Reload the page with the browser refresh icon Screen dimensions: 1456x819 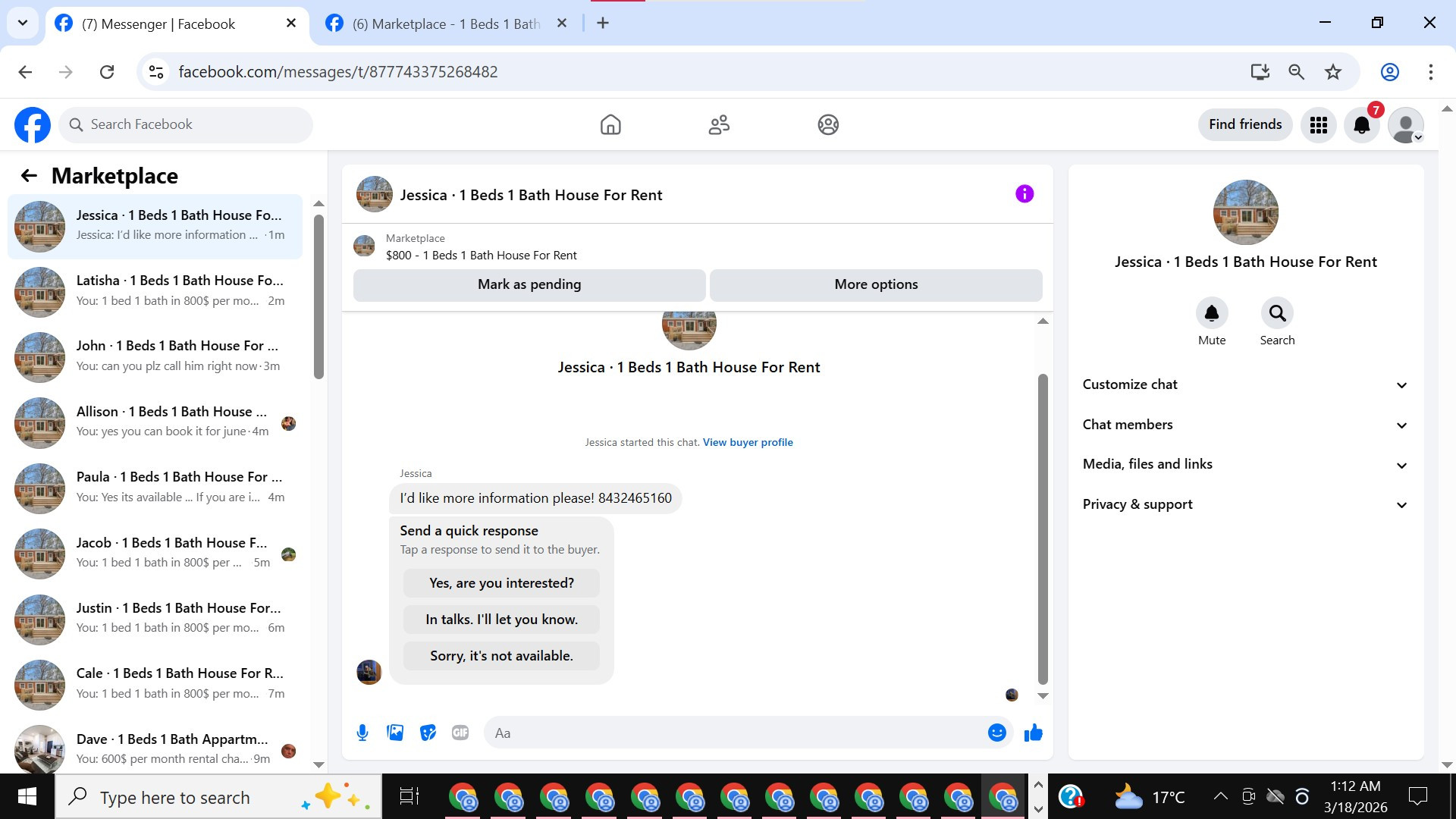[107, 72]
